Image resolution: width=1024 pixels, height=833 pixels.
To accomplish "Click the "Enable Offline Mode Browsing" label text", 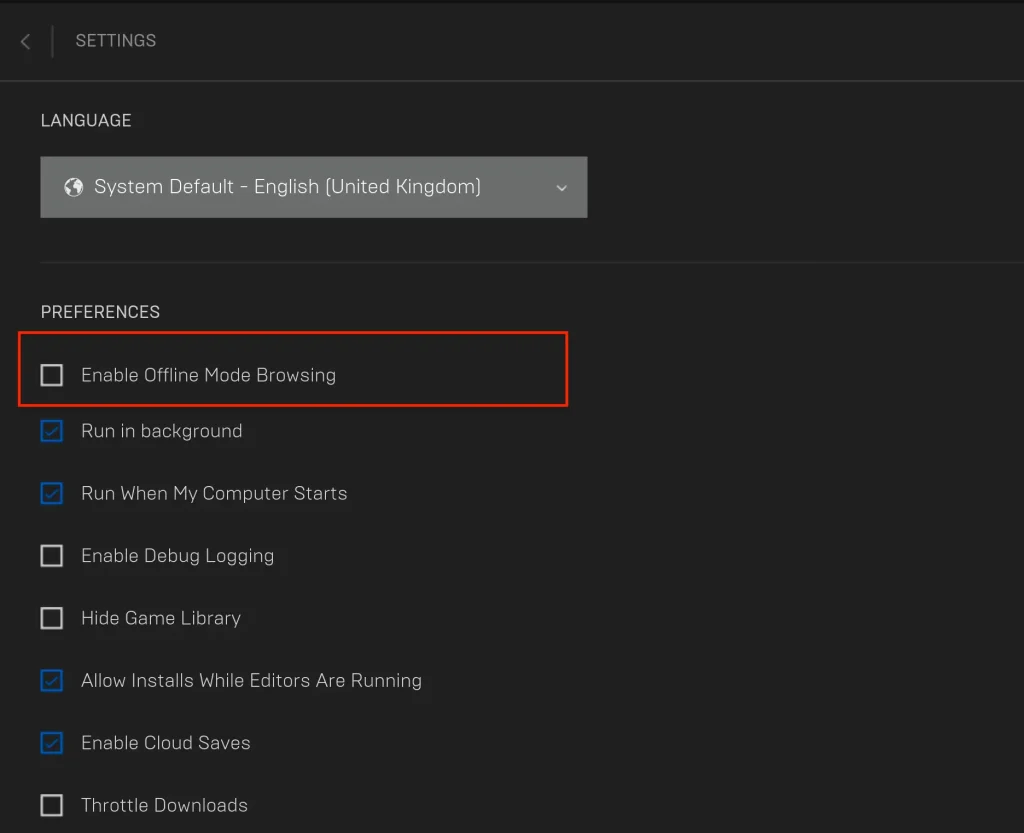I will coord(208,375).
